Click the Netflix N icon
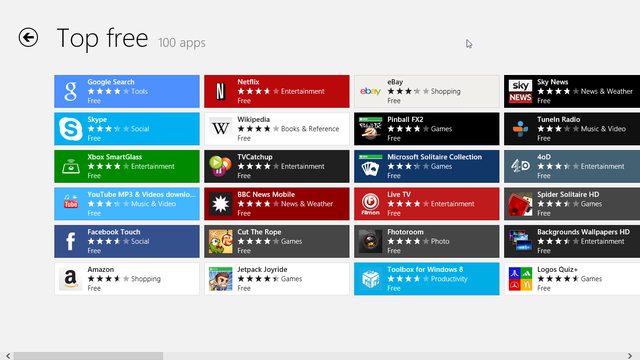This screenshot has height=360, width=640. 220,91
